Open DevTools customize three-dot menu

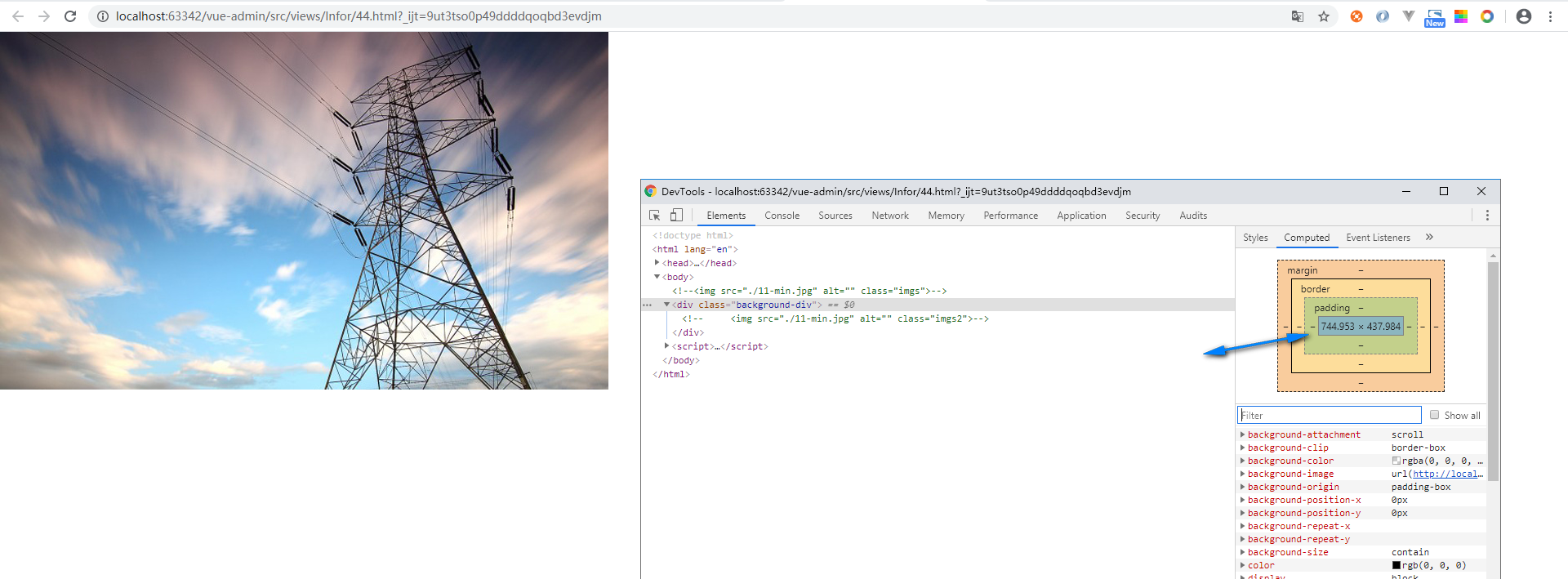(1487, 216)
